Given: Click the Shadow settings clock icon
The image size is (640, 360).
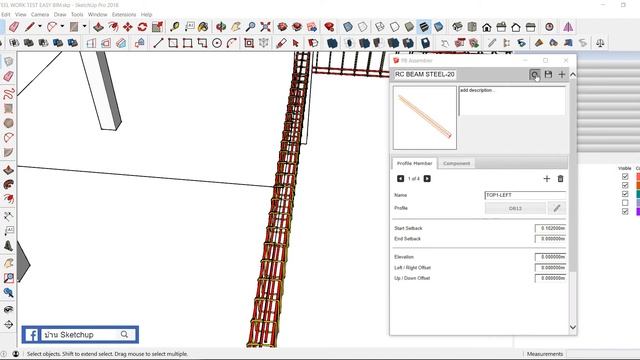Looking at the screenshot, I should tap(549, 27).
